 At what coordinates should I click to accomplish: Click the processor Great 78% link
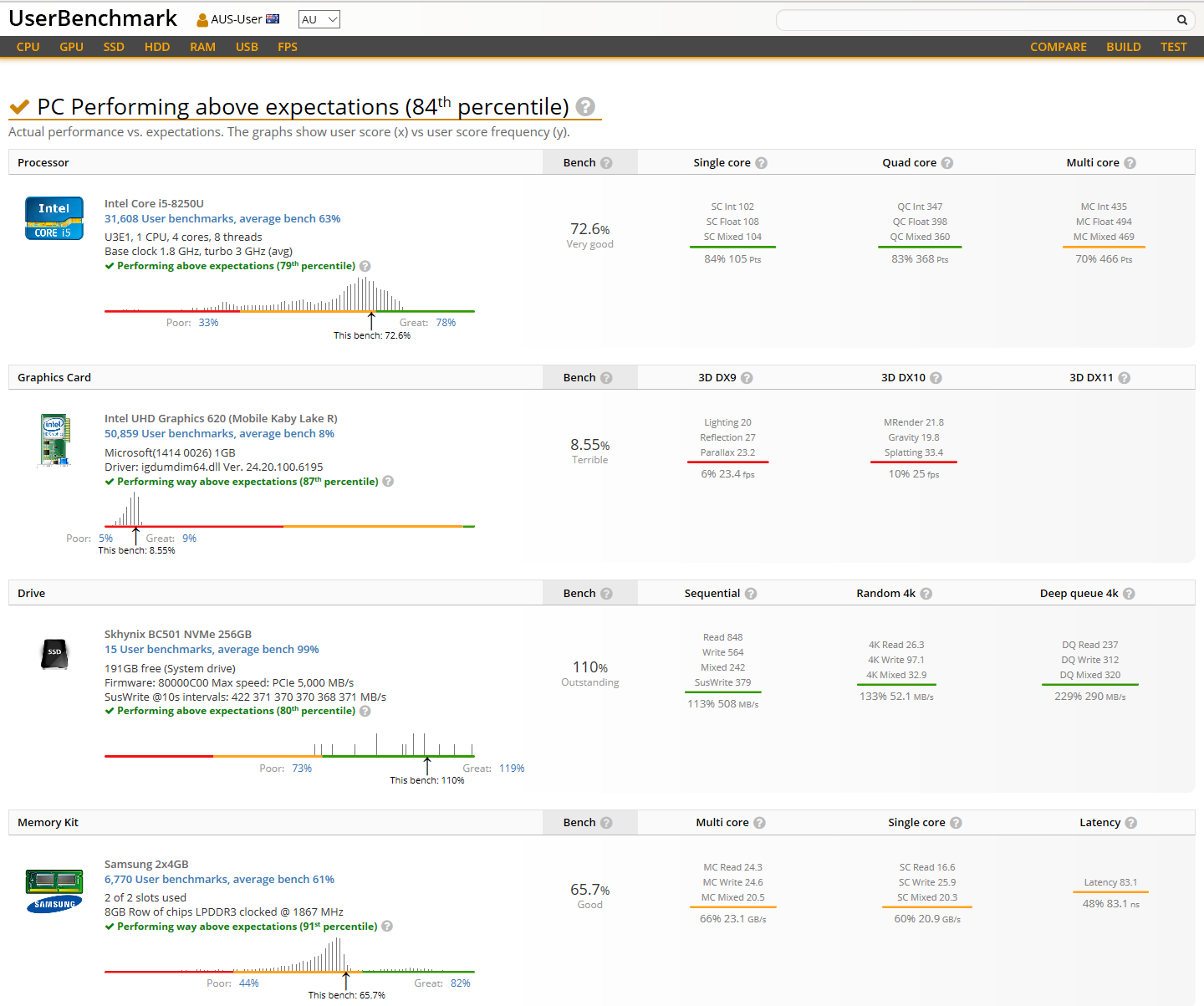point(446,323)
